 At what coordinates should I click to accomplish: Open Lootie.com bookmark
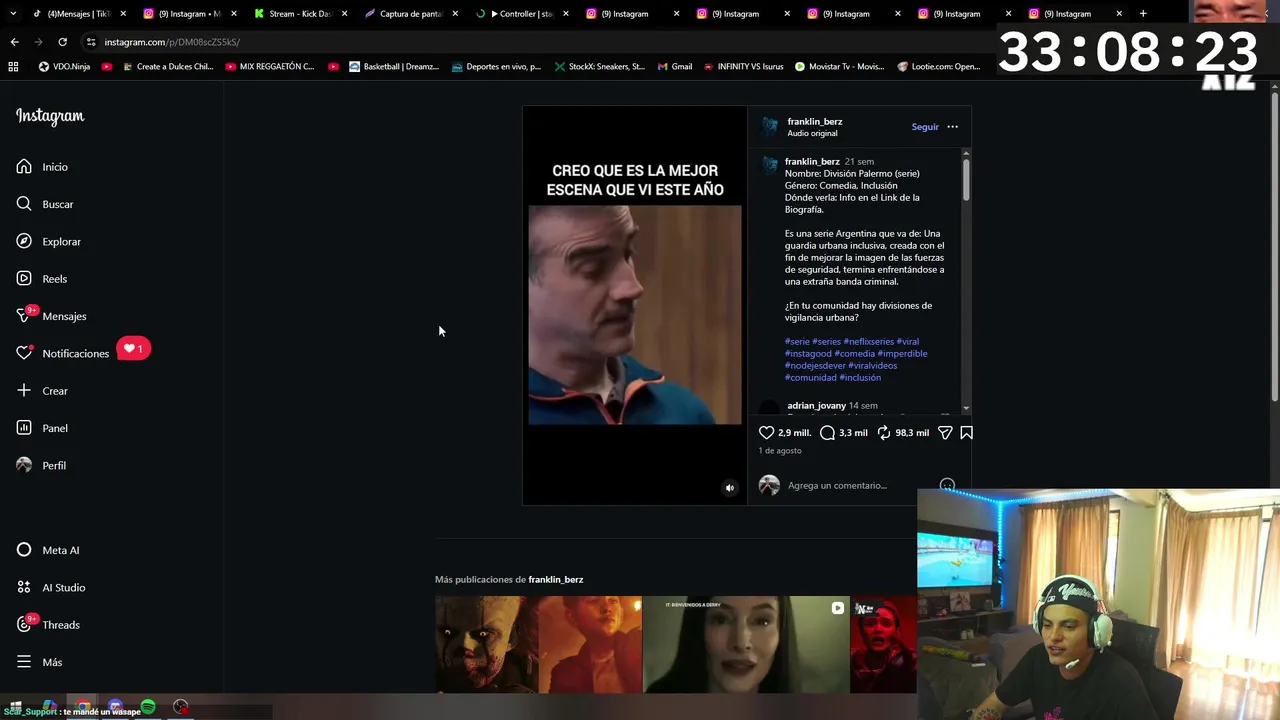pos(939,67)
